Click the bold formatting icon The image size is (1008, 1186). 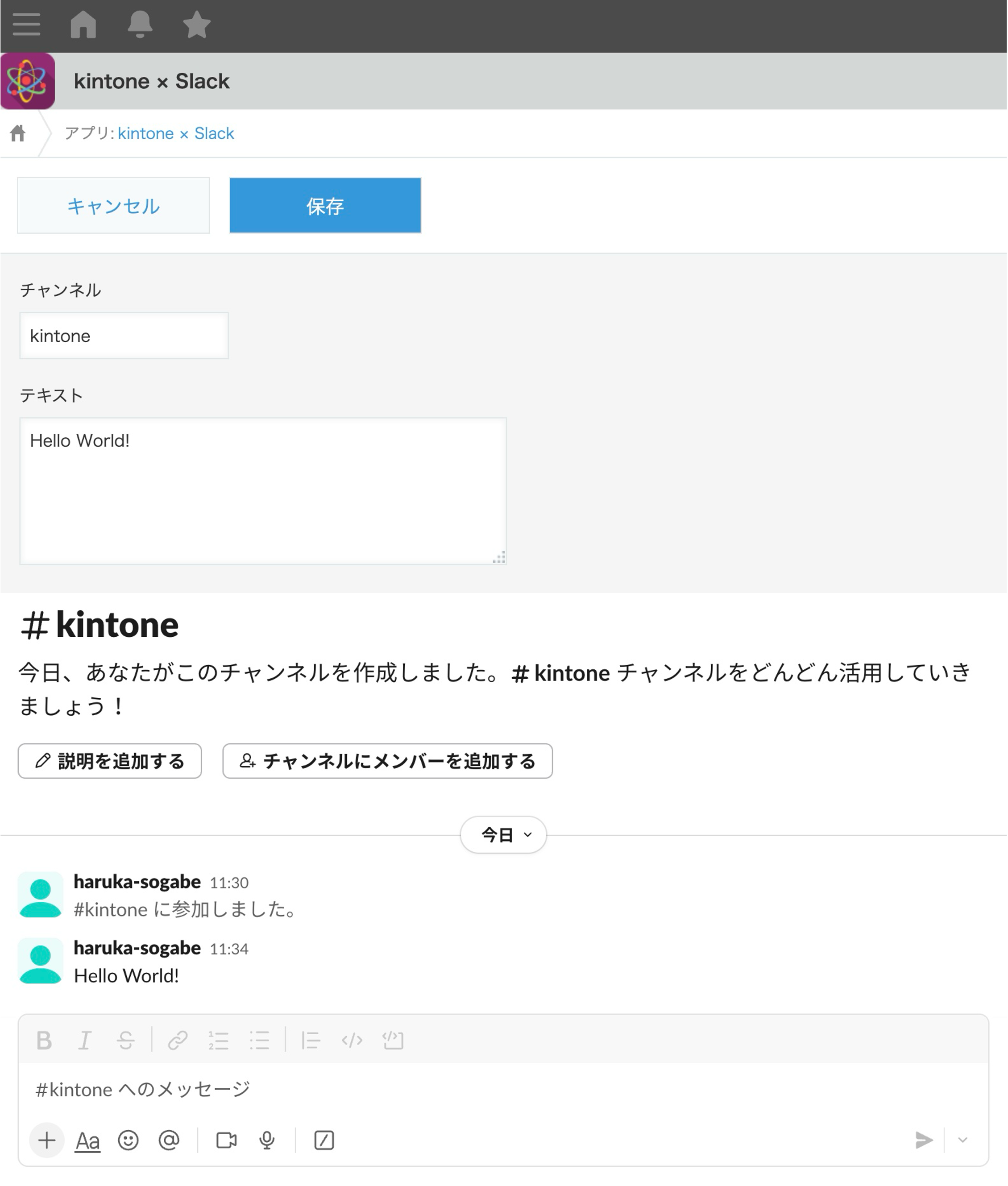(x=44, y=1041)
